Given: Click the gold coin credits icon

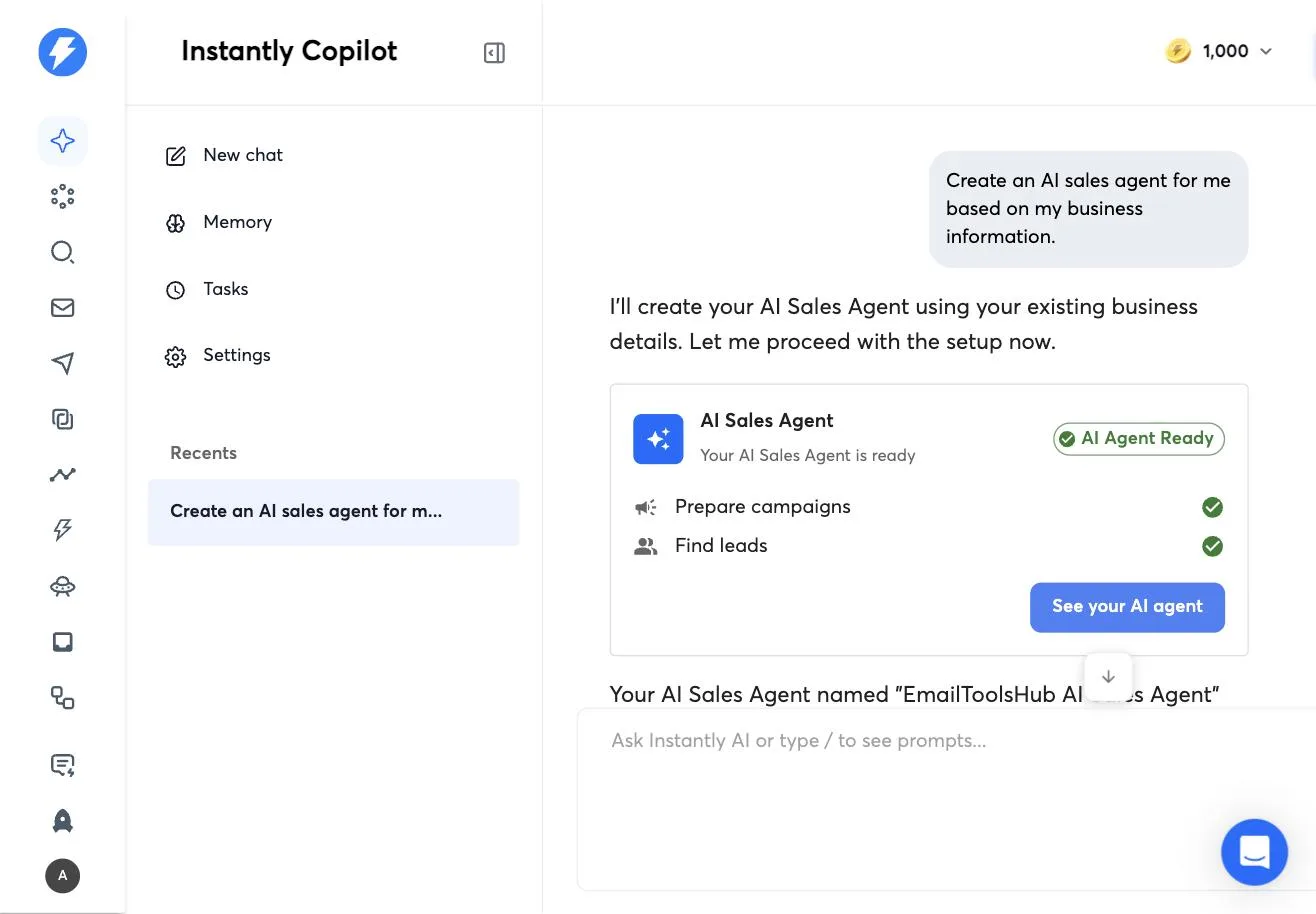Looking at the screenshot, I should (1178, 51).
